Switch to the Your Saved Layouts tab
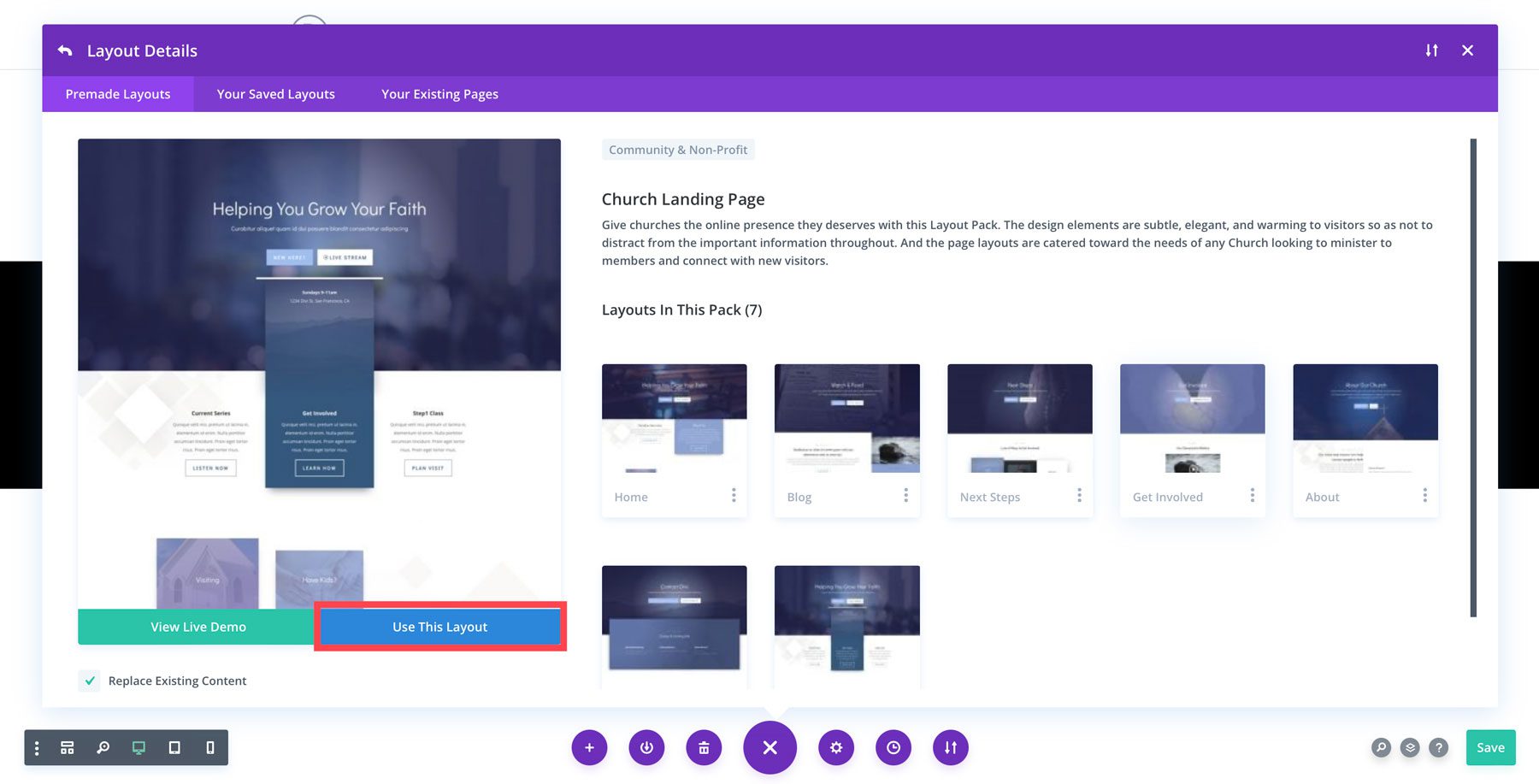The image size is (1539, 784). point(275,94)
